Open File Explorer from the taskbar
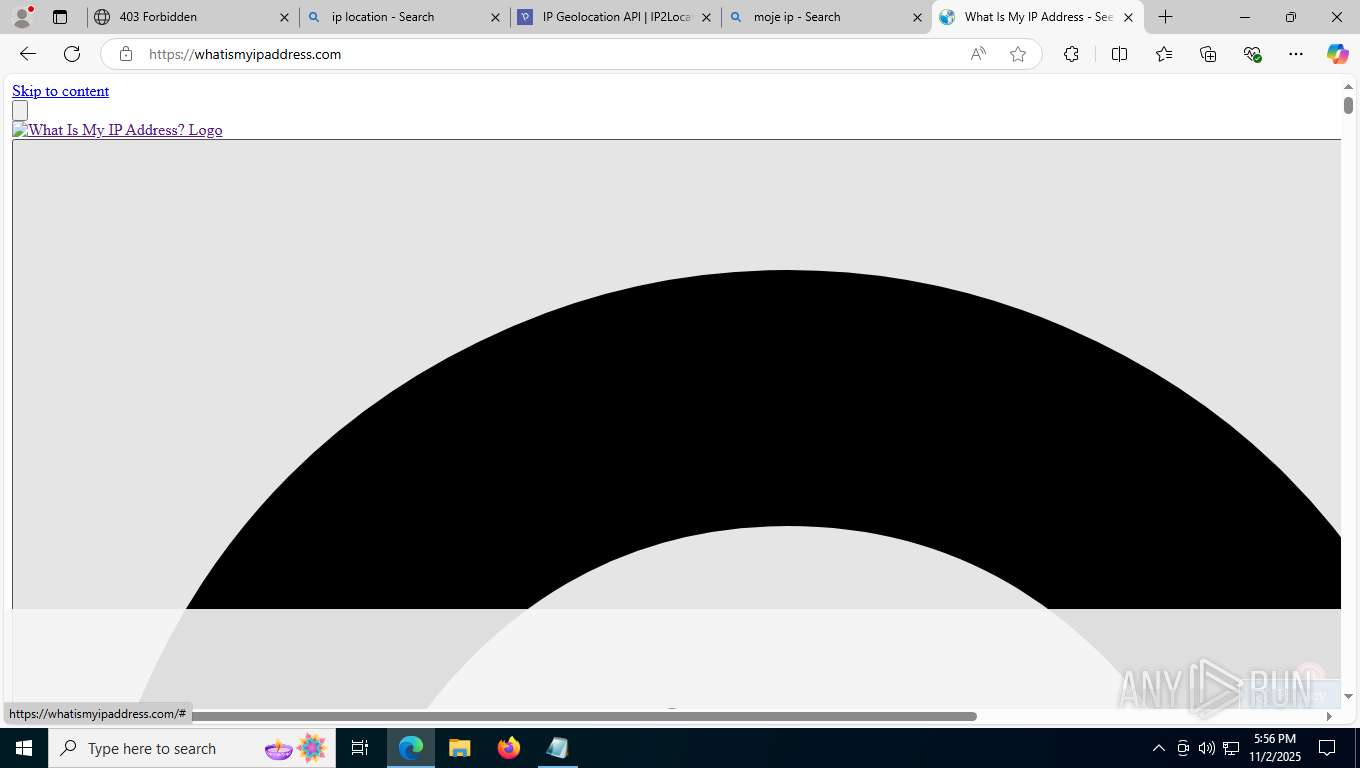The height and width of the screenshot is (768, 1360). pos(459,748)
